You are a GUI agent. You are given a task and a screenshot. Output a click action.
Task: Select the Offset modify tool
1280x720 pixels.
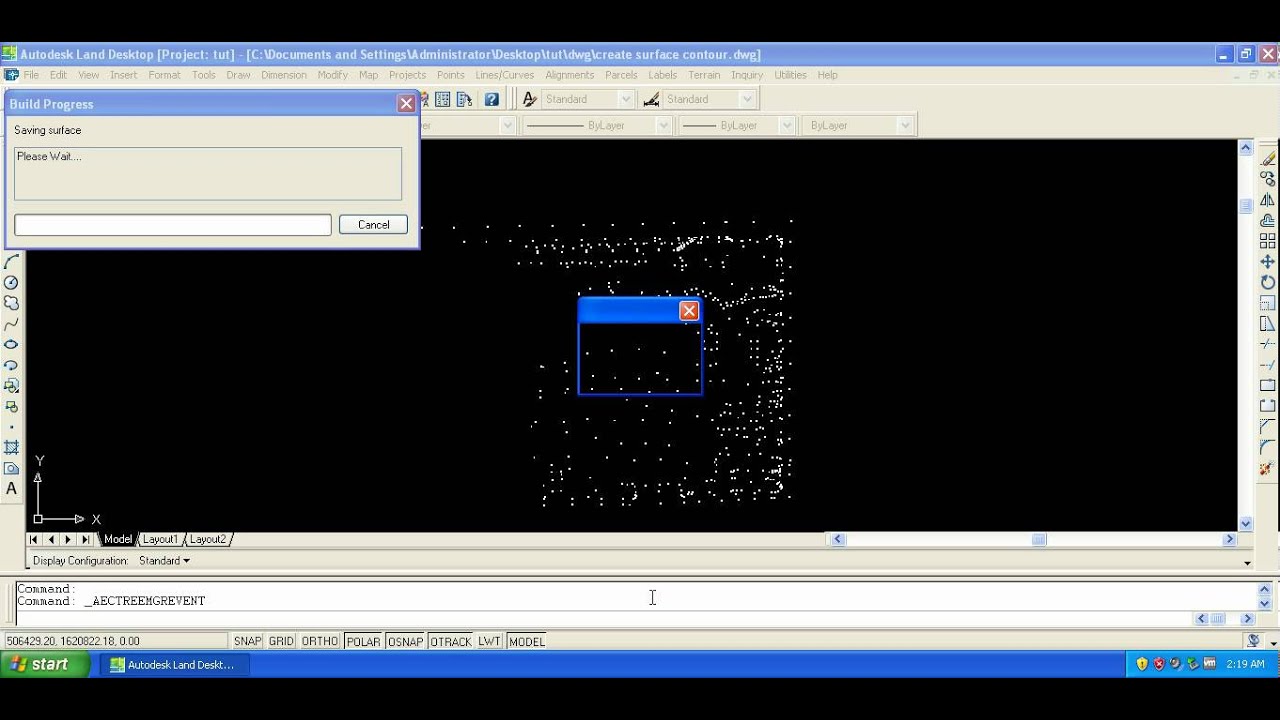point(1267,220)
